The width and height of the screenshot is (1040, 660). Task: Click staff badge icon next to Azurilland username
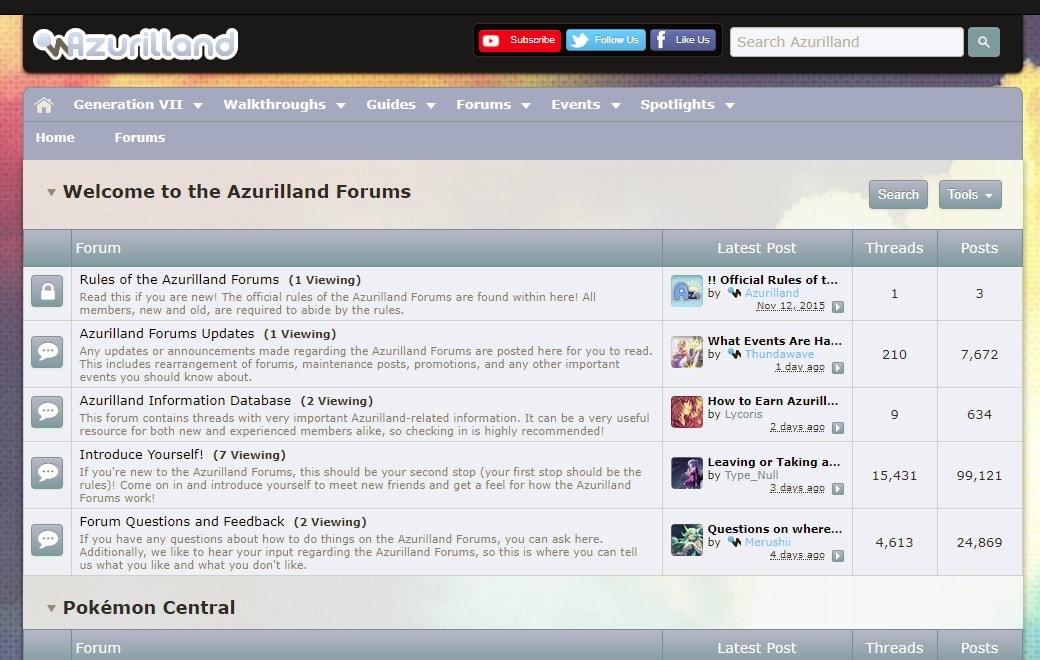click(734, 293)
